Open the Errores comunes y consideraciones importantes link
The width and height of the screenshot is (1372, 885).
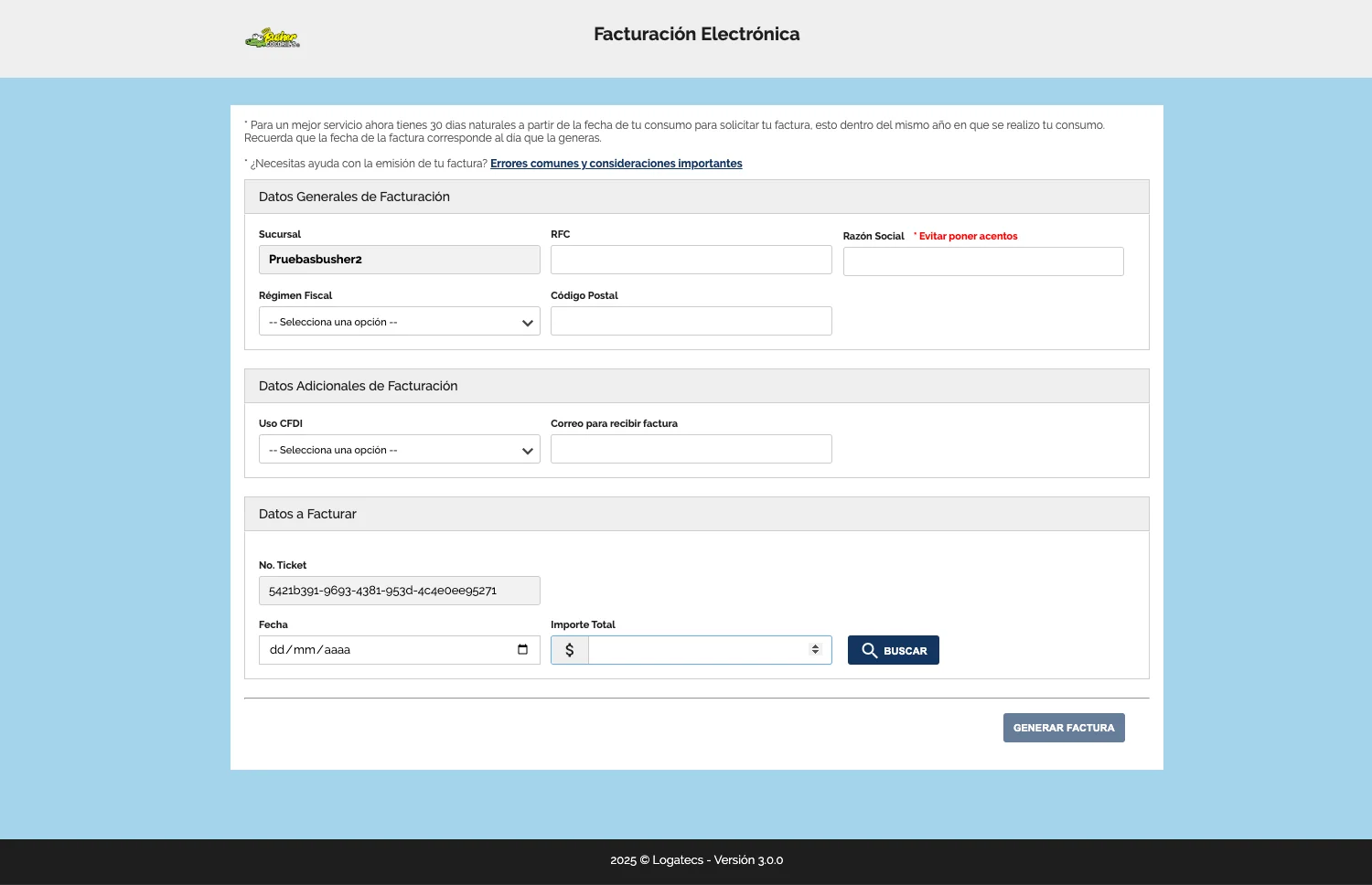pos(616,164)
